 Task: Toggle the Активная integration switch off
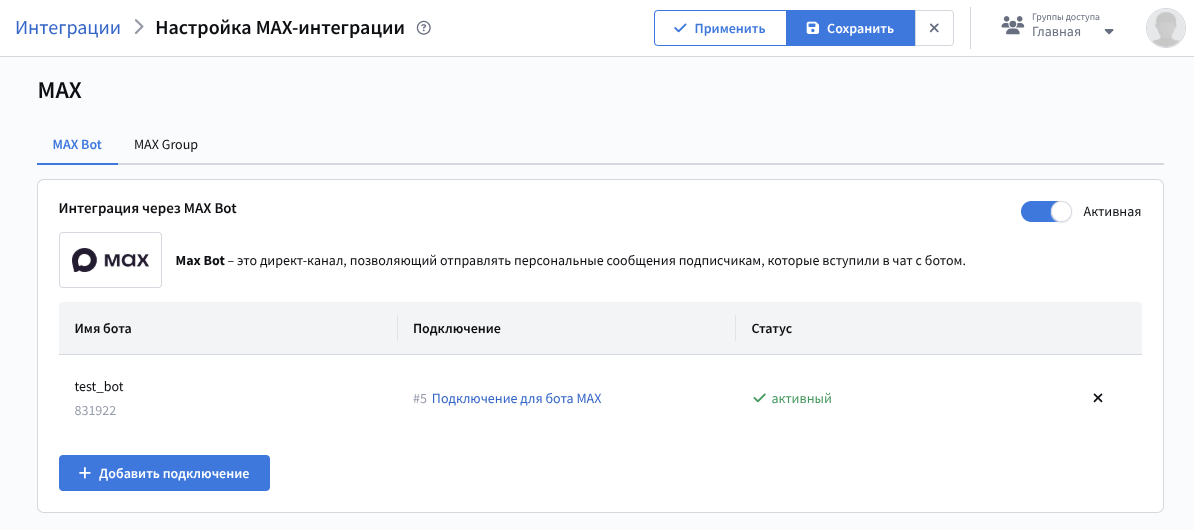(1045, 212)
